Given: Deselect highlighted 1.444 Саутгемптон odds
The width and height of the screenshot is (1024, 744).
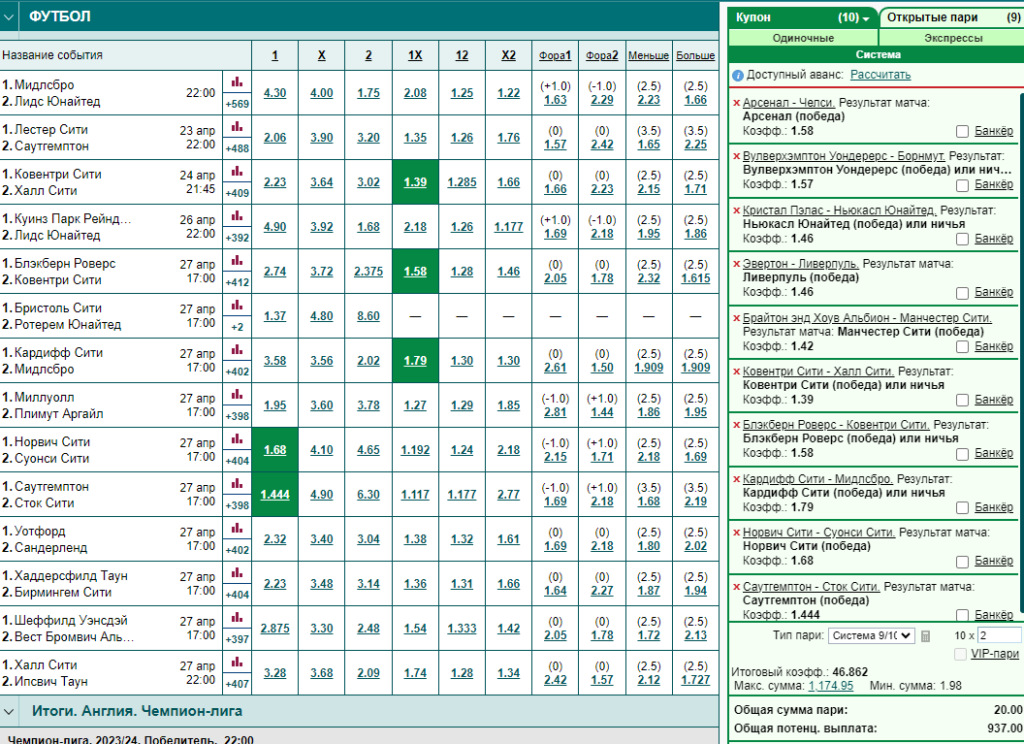Looking at the screenshot, I should point(275,494).
